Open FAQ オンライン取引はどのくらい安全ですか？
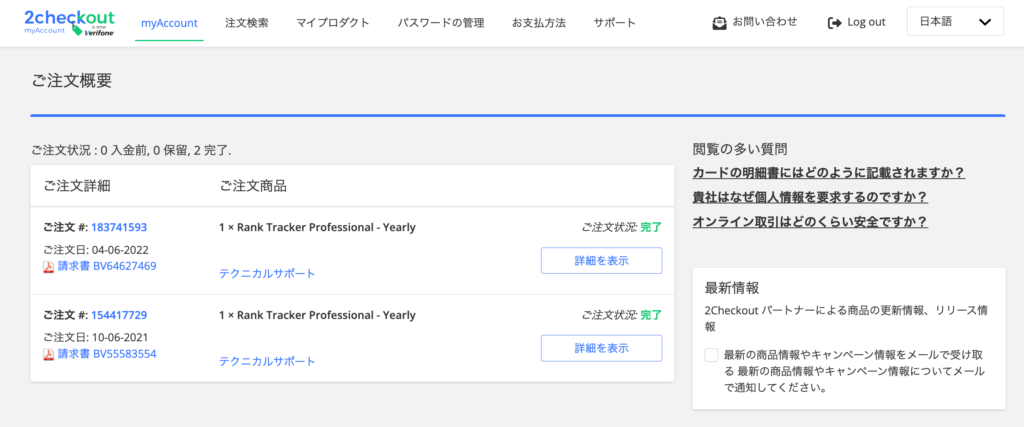Image resolution: width=1024 pixels, height=427 pixels. [x=810, y=222]
